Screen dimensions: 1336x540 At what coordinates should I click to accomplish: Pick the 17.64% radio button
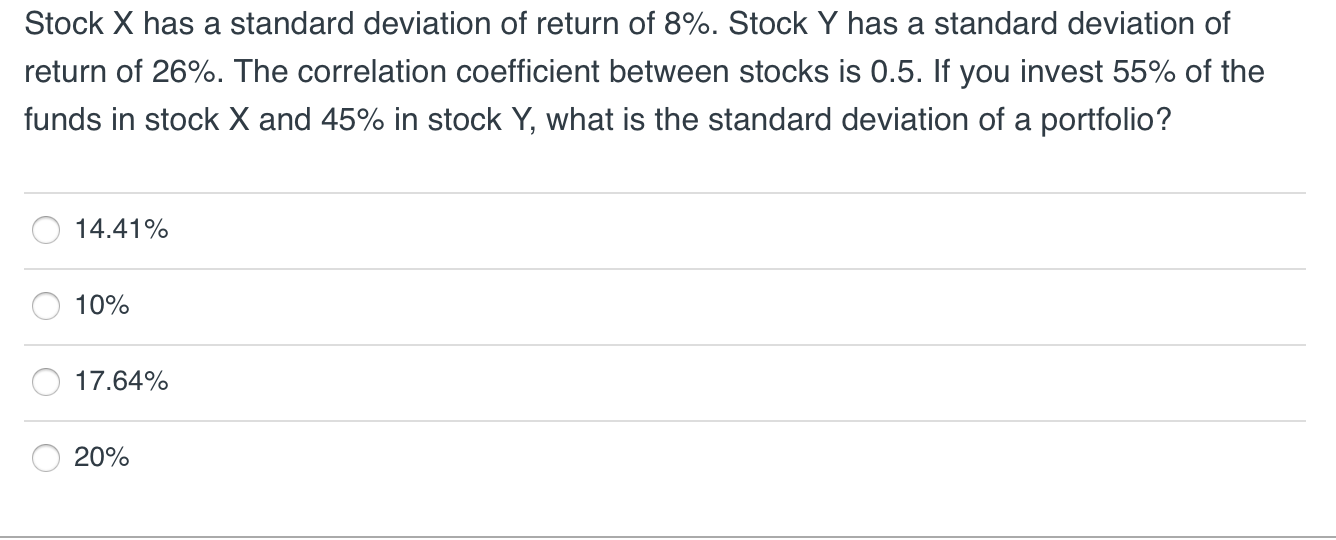(x=47, y=383)
